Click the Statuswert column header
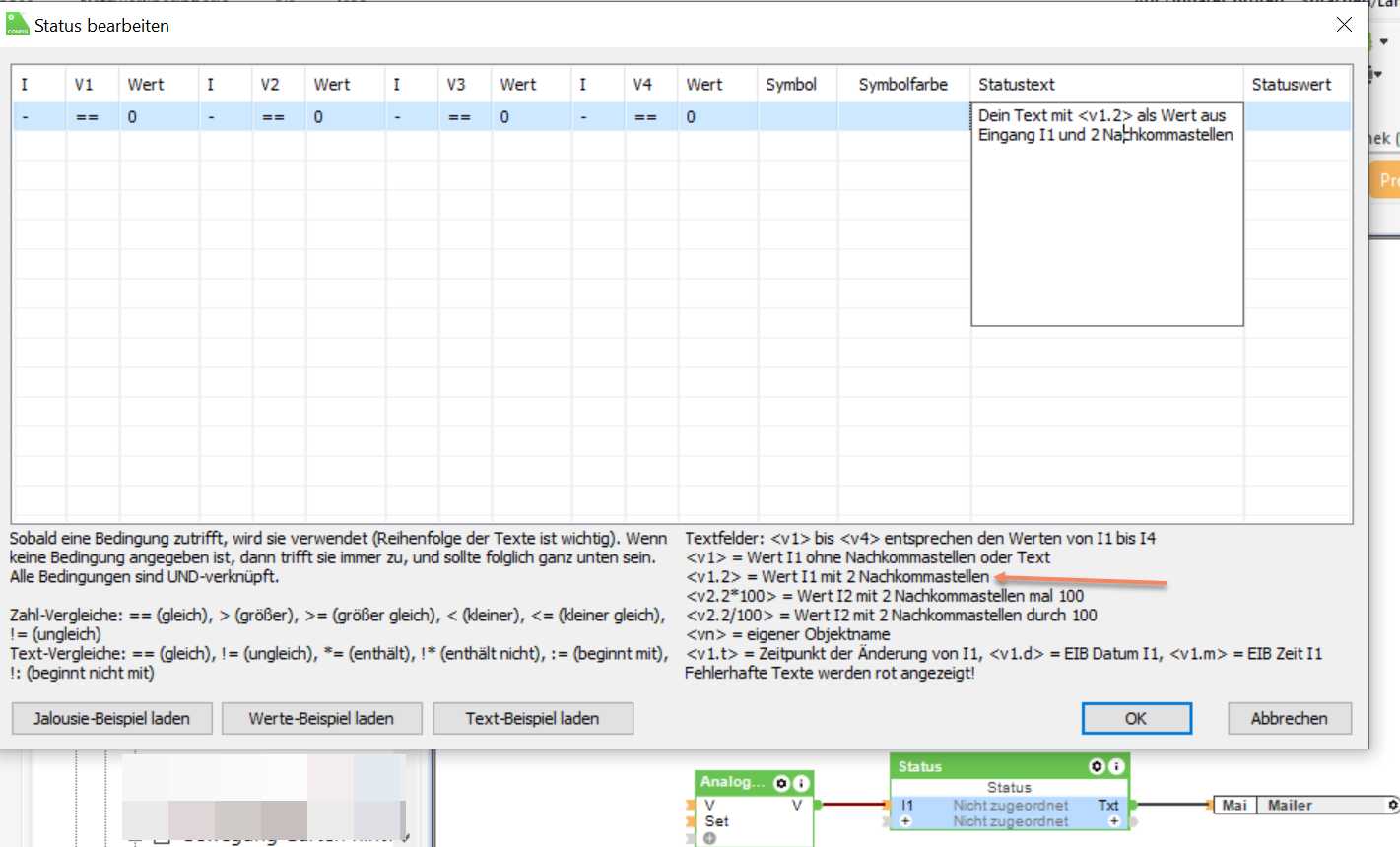Image resolution: width=1400 pixels, height=847 pixels. pos(1298,85)
